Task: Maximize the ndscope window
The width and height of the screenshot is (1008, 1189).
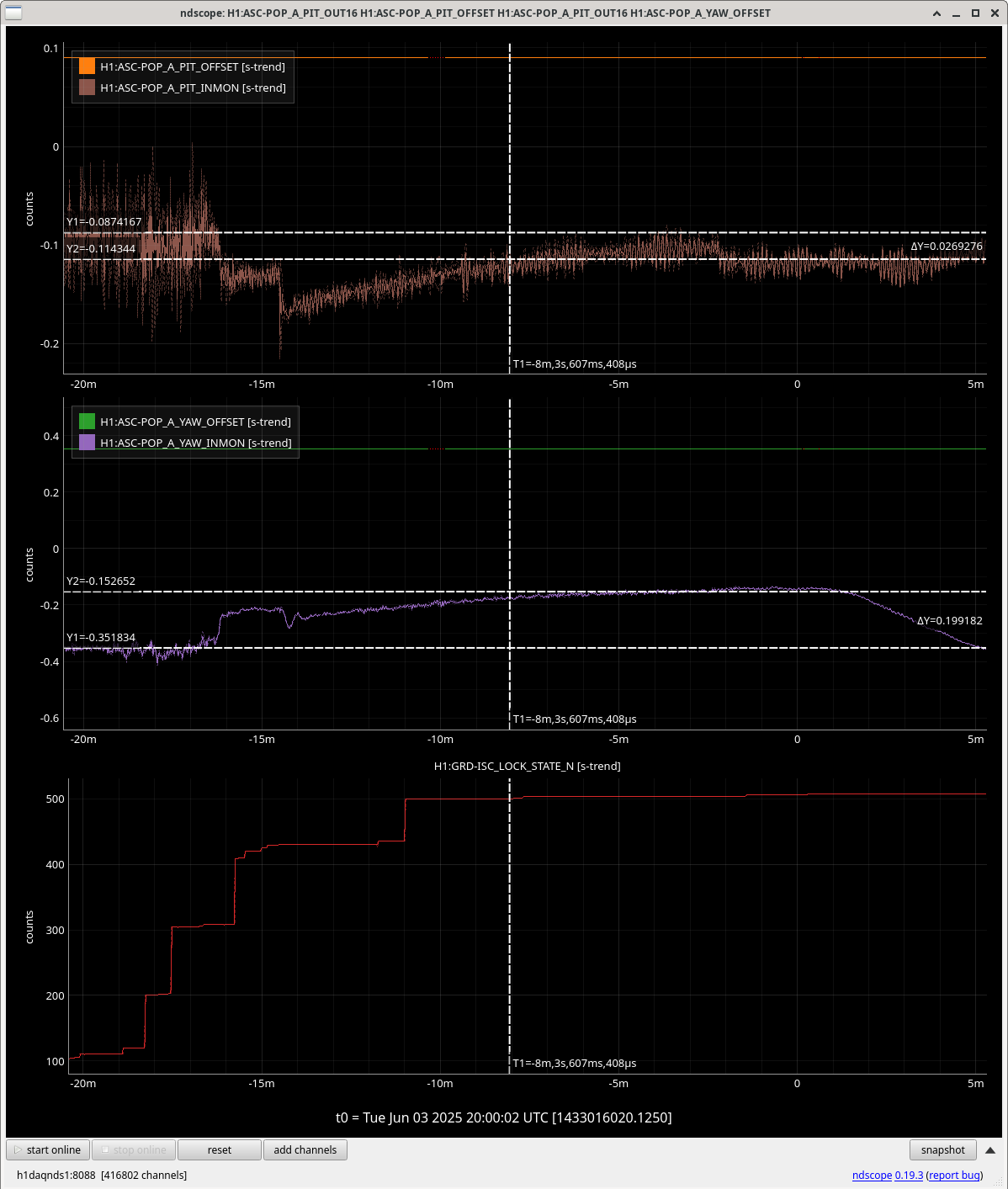Action: (x=976, y=13)
